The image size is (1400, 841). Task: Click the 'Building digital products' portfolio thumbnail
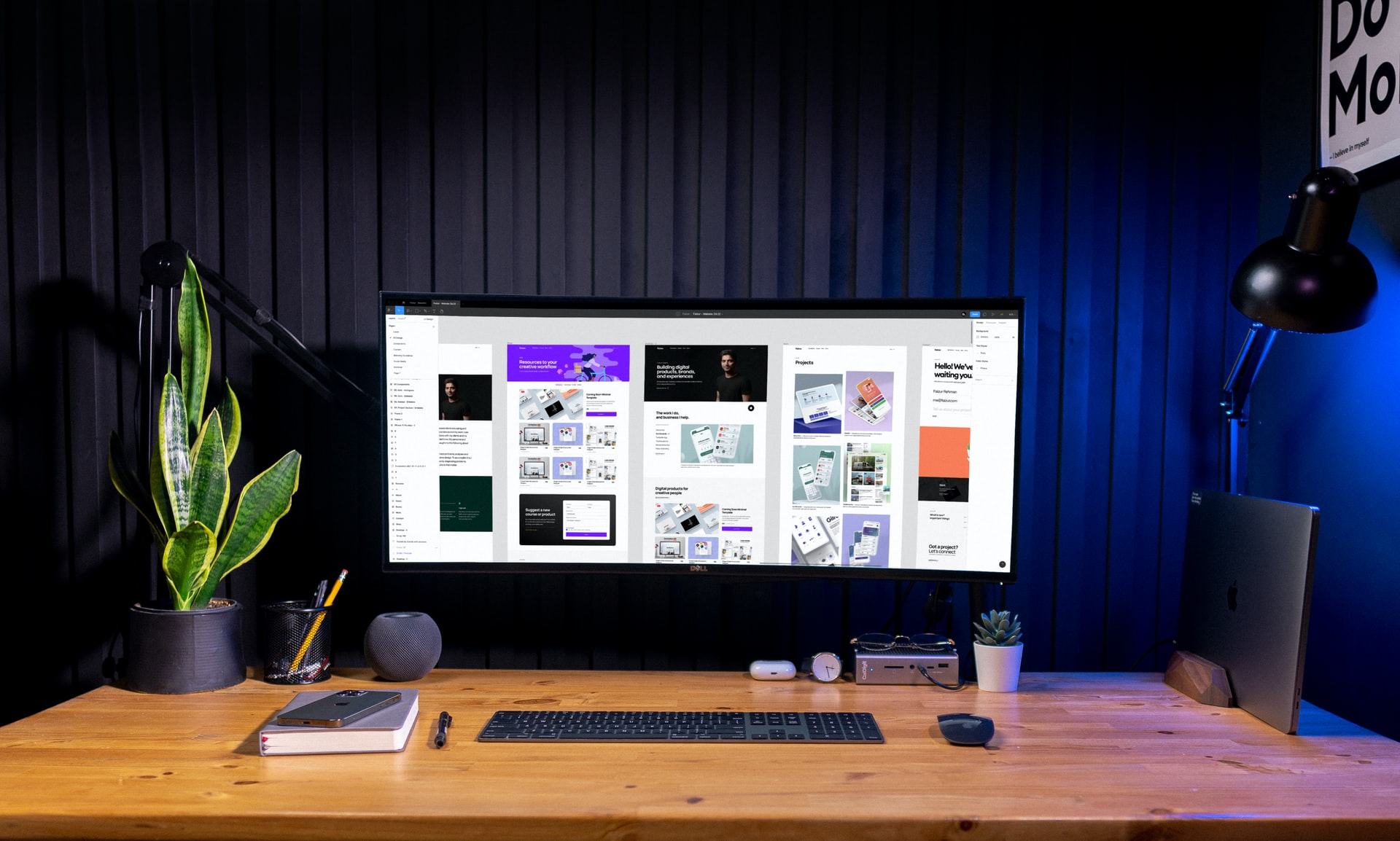point(700,375)
